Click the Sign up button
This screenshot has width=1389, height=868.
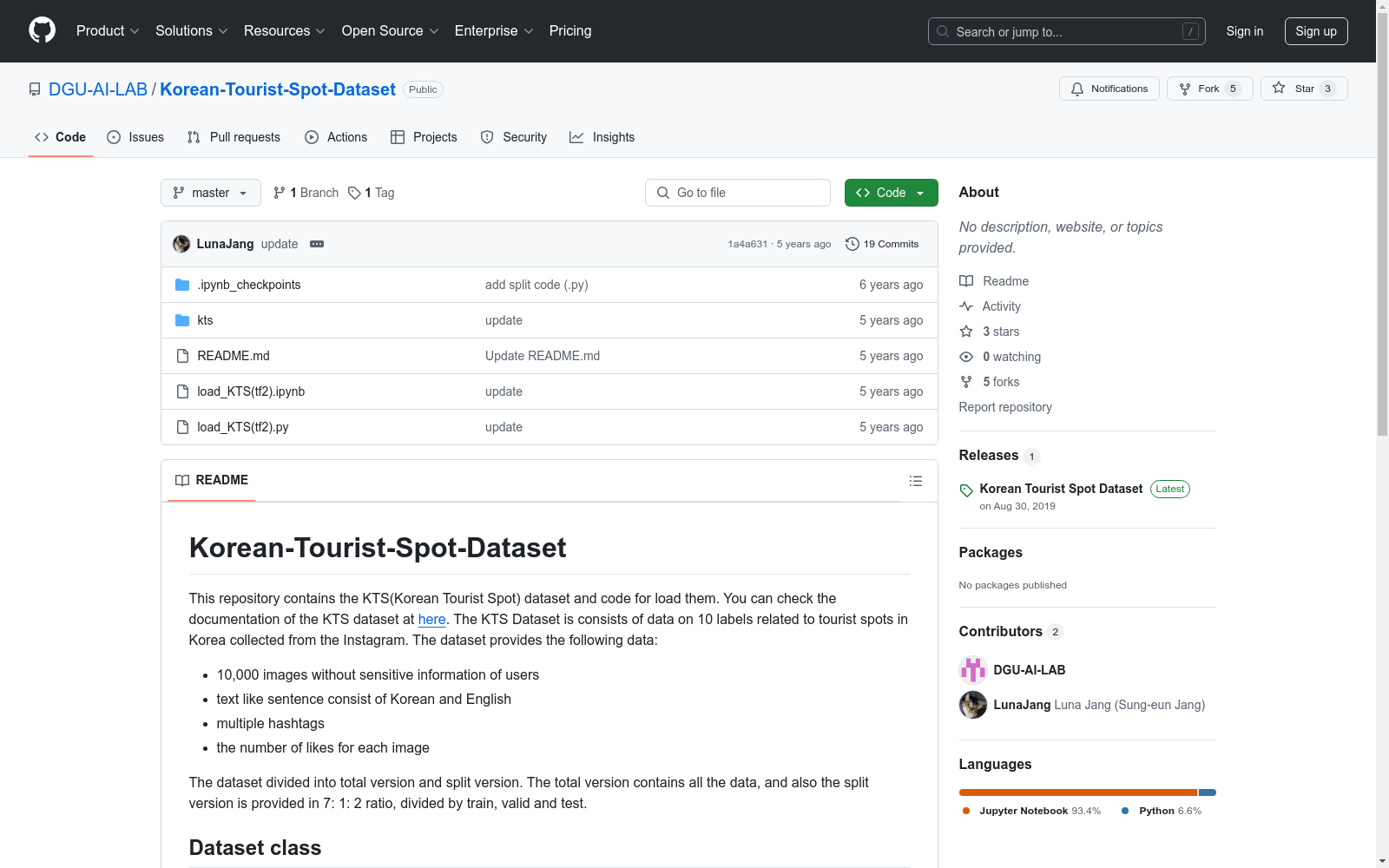click(1316, 31)
